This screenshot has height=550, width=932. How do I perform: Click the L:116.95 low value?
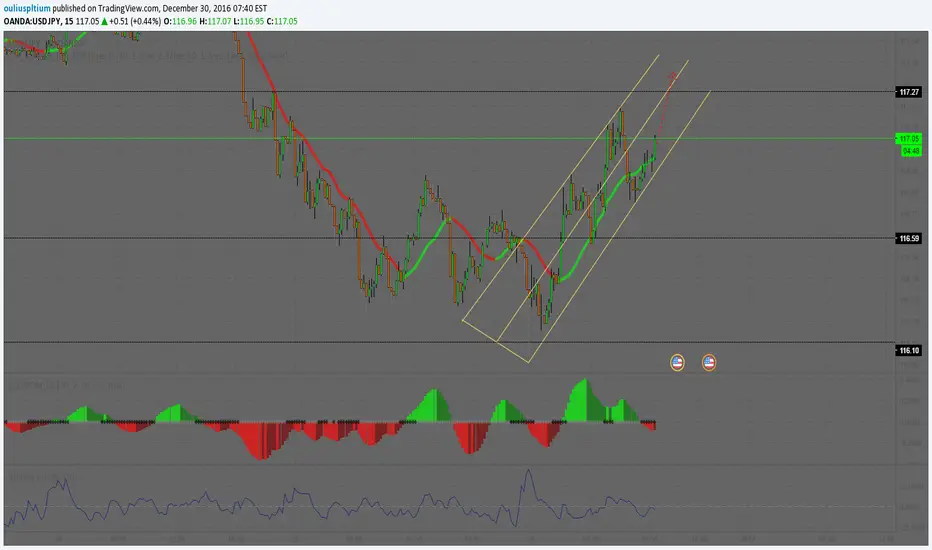[x=248, y=21]
